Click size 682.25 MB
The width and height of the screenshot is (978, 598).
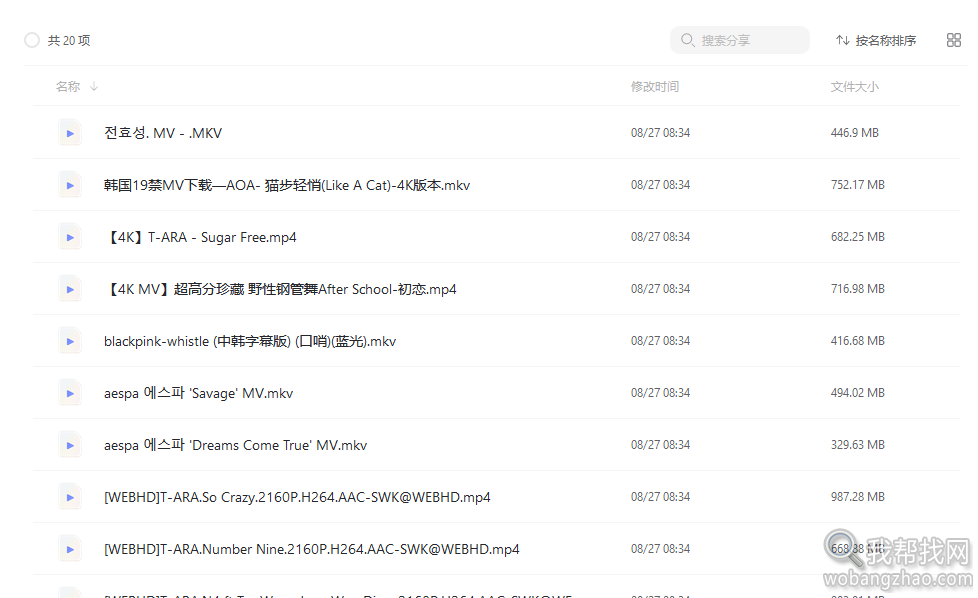858,237
